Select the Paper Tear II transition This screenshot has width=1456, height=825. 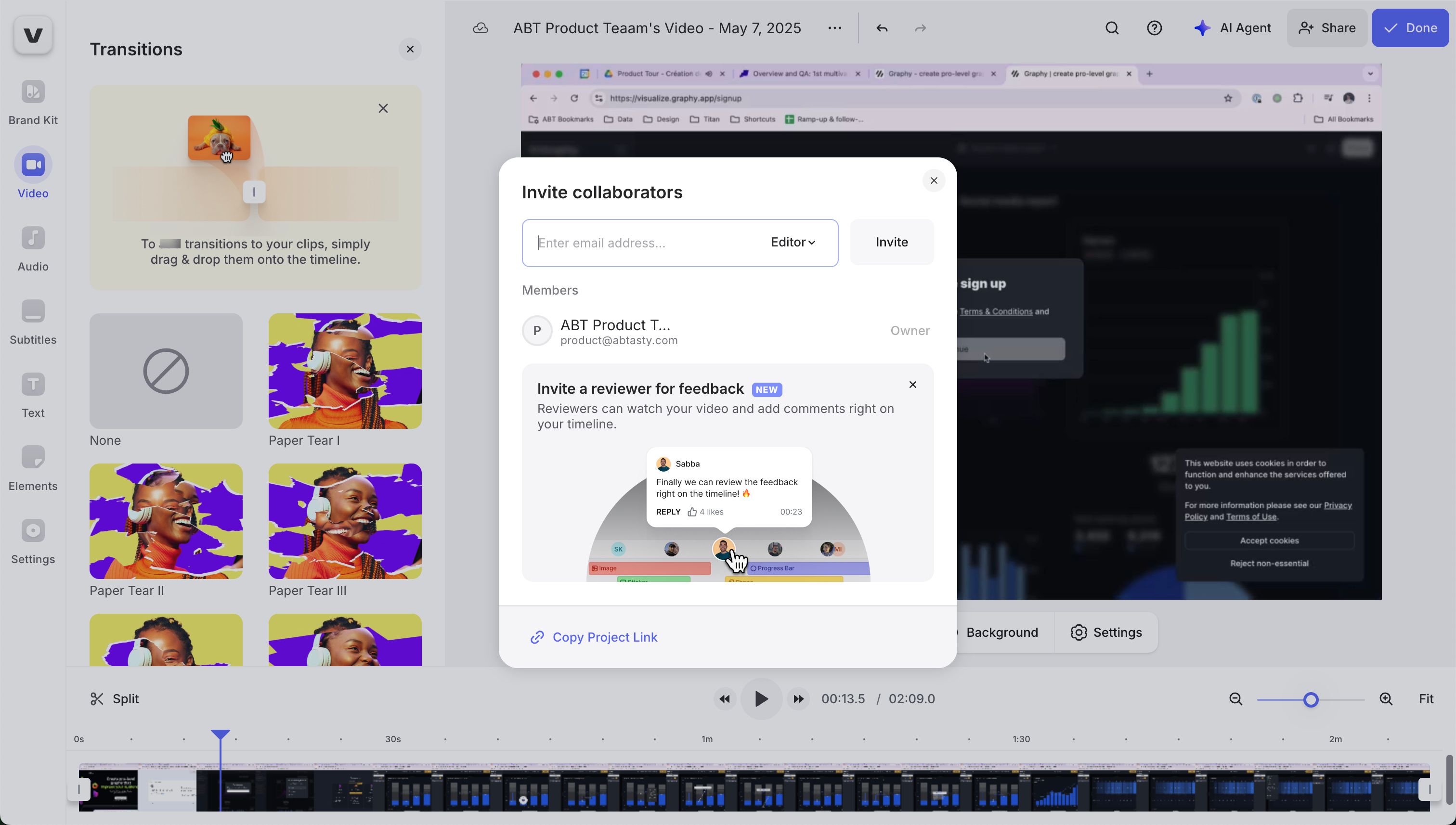[166, 521]
